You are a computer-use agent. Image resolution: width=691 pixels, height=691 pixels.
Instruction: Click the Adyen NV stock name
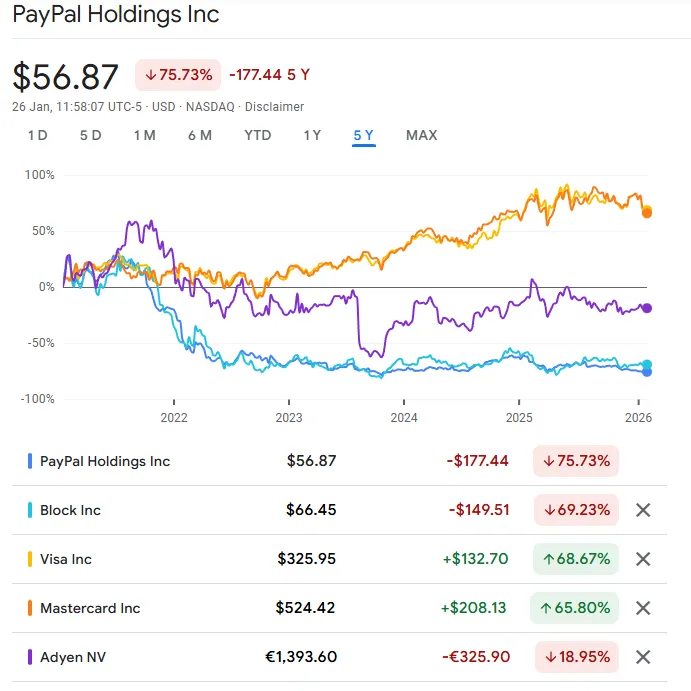coord(73,657)
